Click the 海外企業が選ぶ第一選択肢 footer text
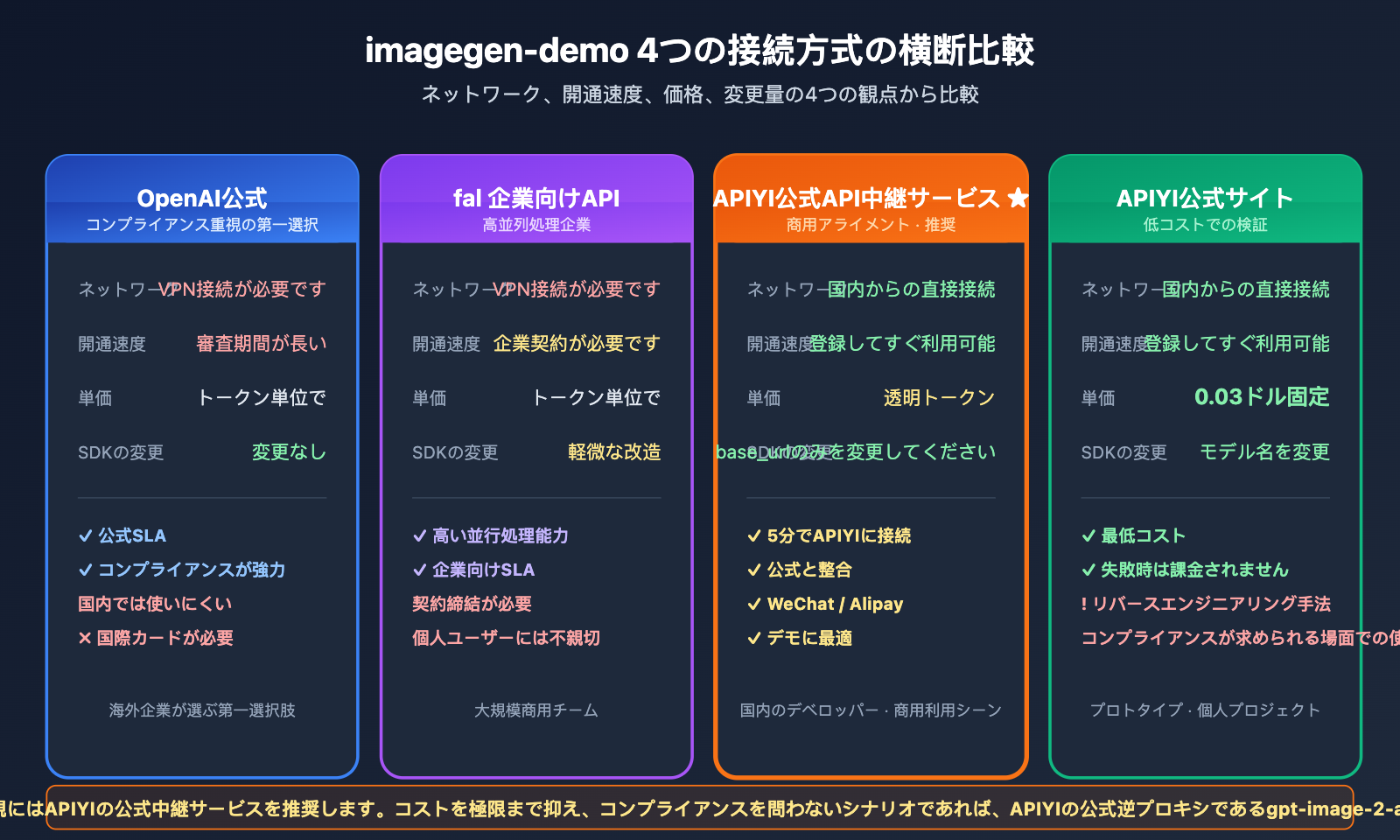The height and width of the screenshot is (840, 1400). point(202,710)
